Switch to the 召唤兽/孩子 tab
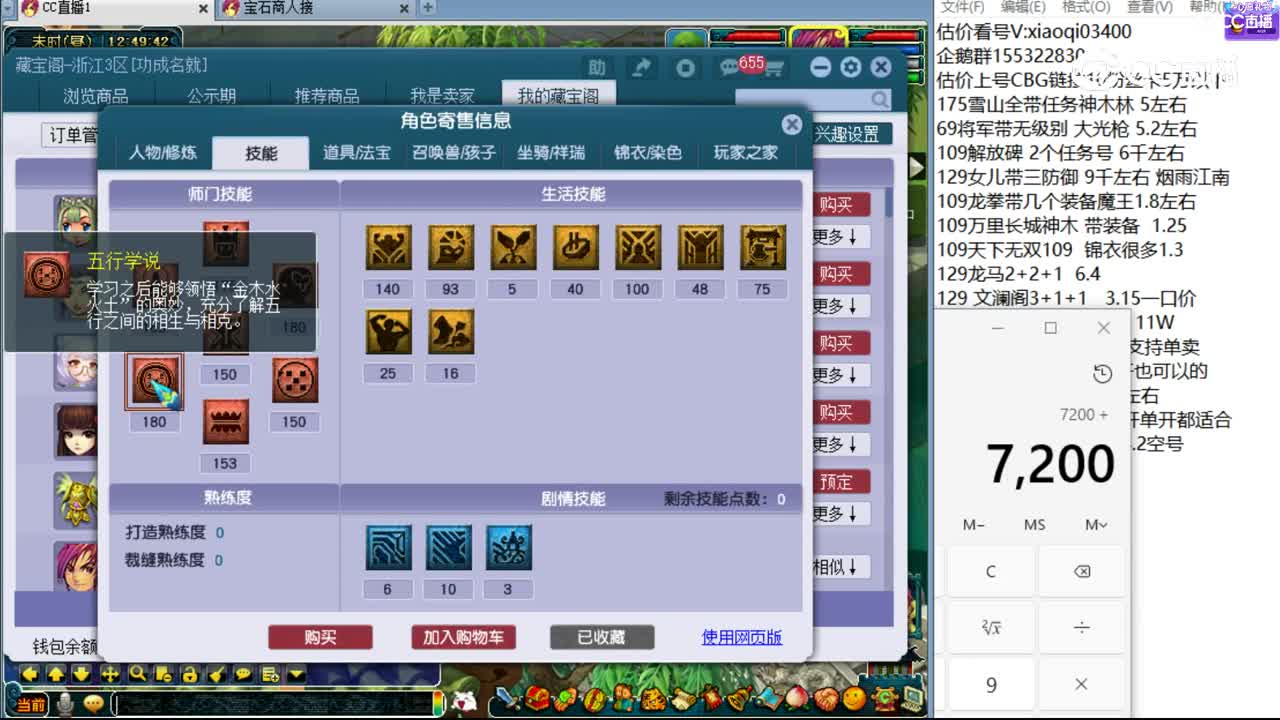The height and width of the screenshot is (720, 1280). (454, 153)
